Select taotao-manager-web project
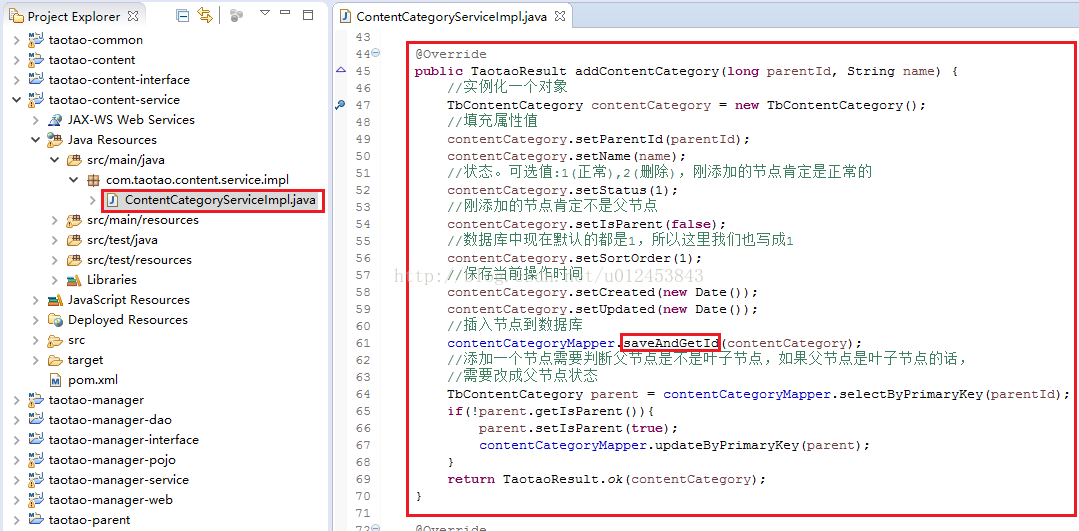 pyautogui.click(x=111, y=499)
